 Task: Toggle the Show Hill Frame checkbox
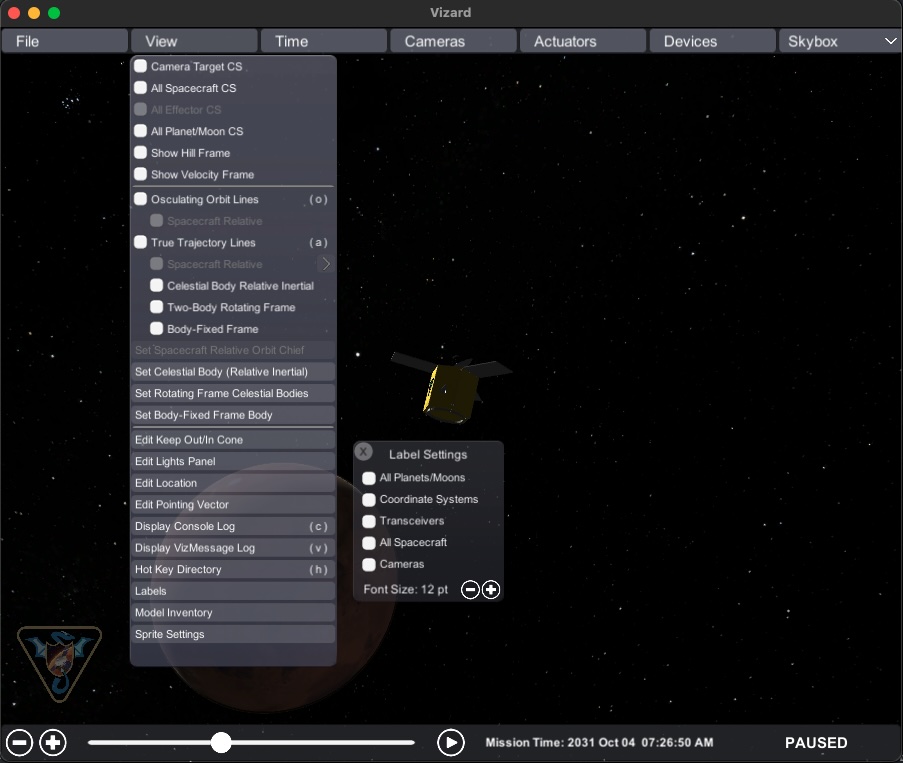141,153
